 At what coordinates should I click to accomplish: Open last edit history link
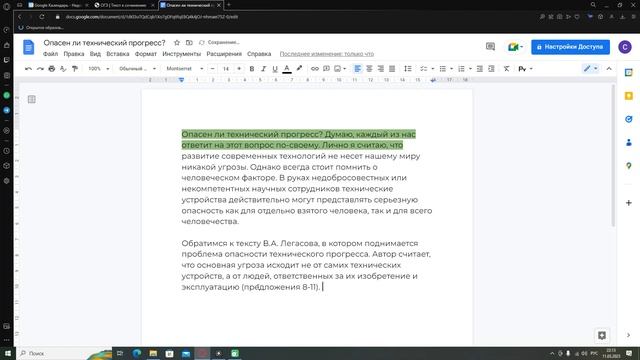(327, 54)
